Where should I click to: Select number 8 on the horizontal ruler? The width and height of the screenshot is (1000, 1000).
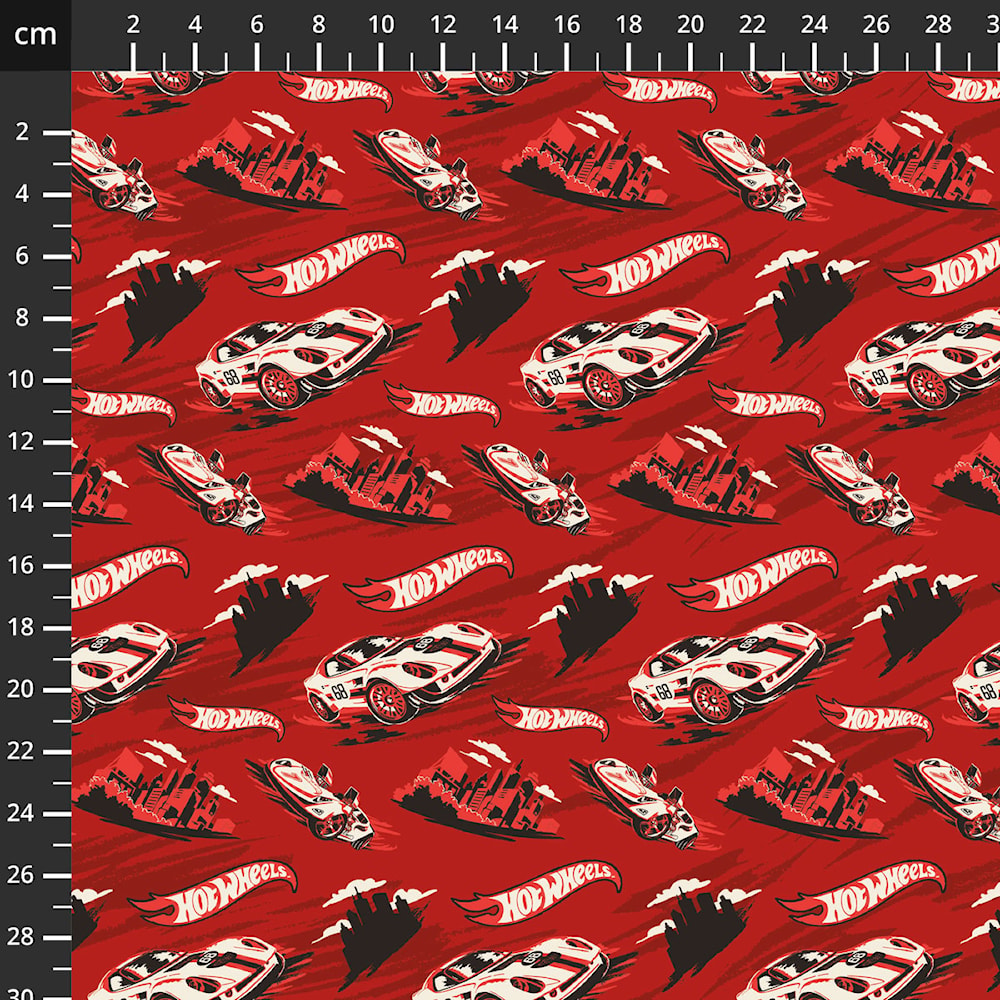[x=318, y=25]
